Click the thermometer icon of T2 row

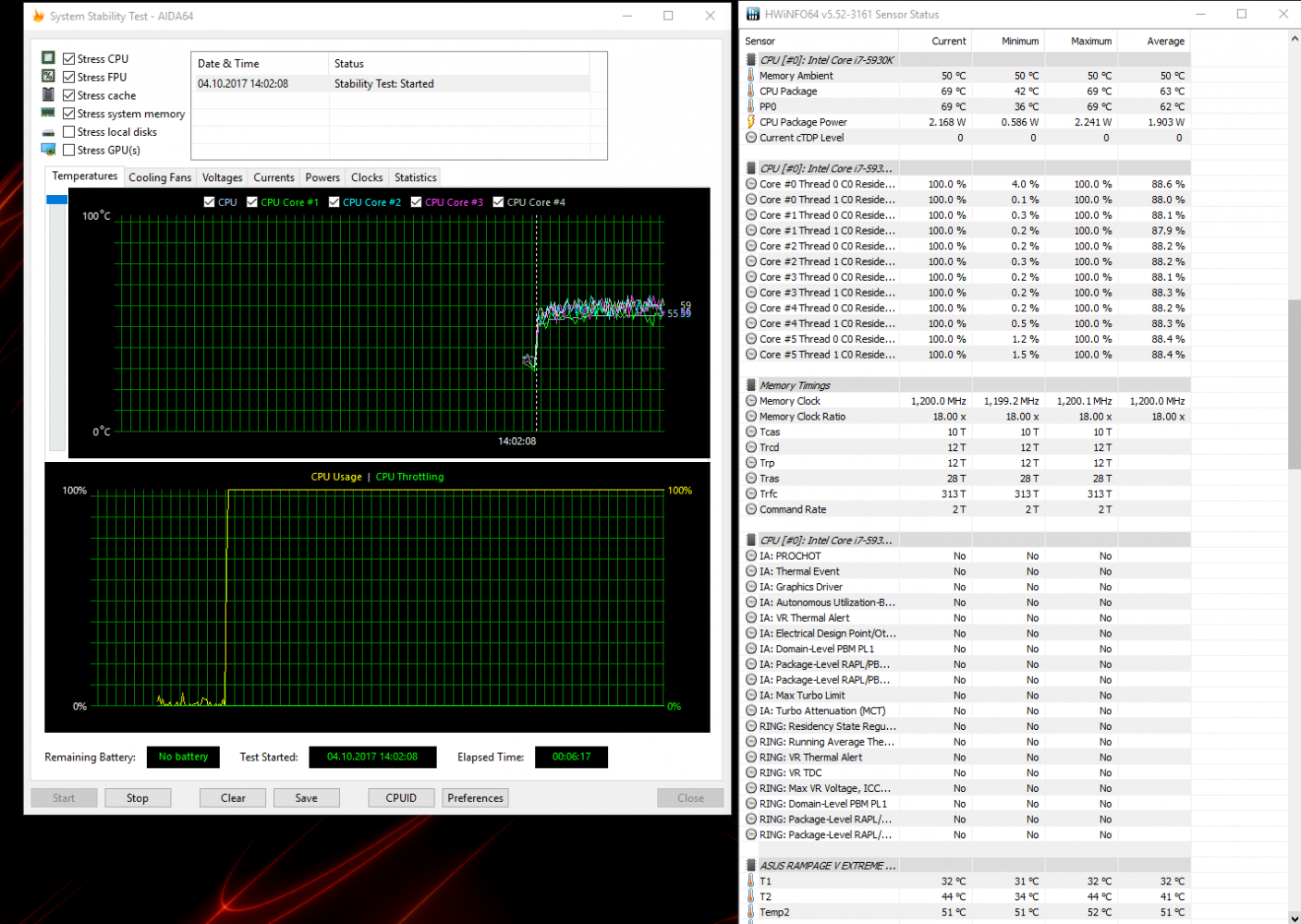[x=750, y=896]
